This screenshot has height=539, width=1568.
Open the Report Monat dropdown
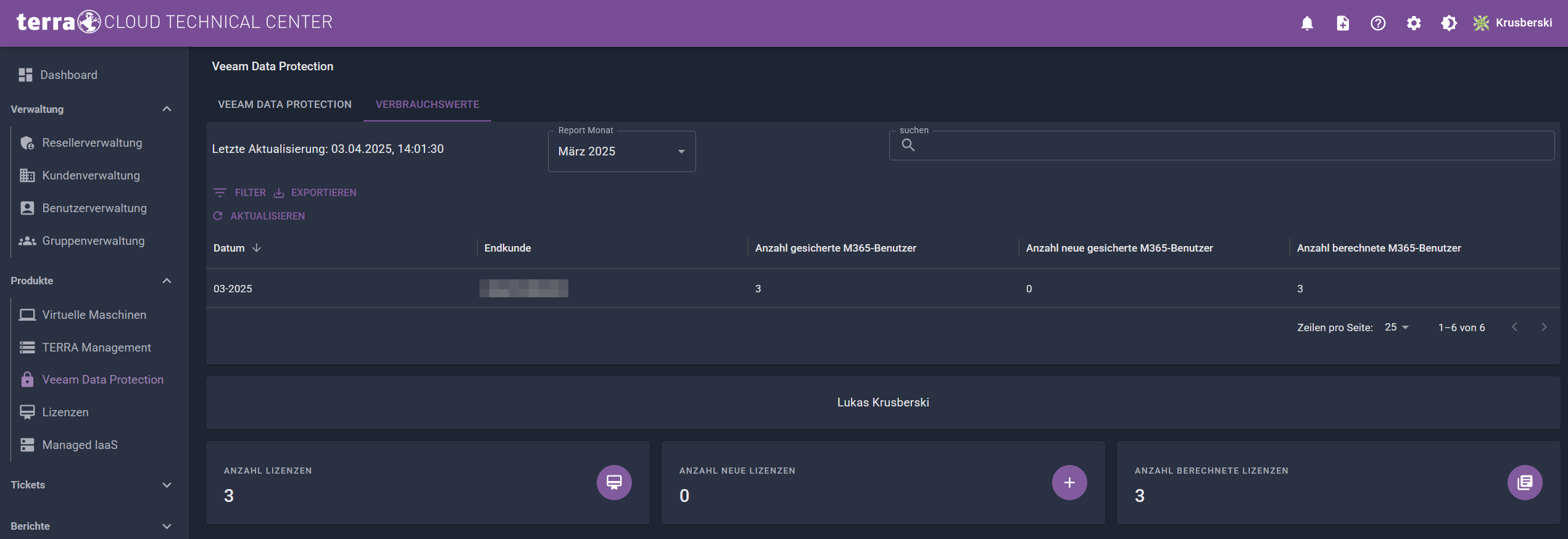click(621, 151)
